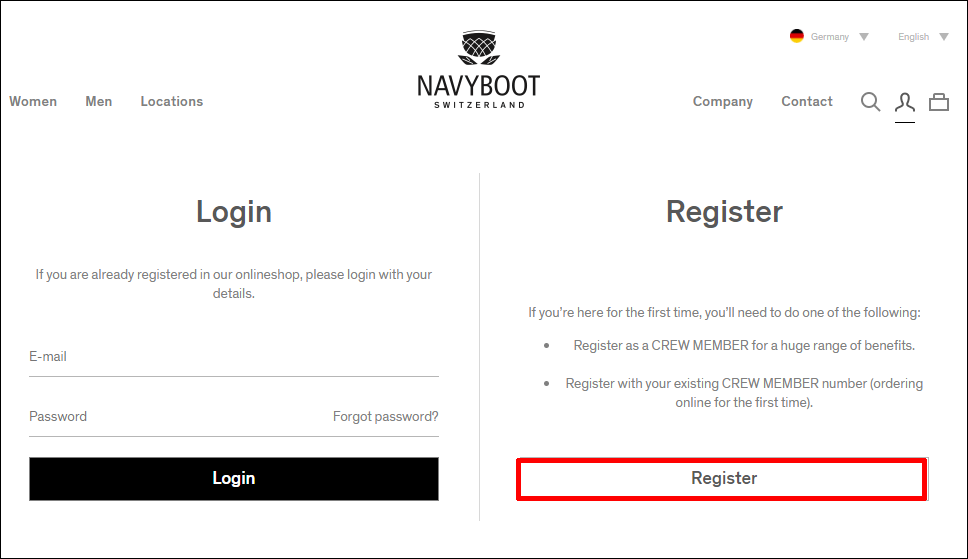
Task: Open the search magnifier icon
Action: tap(870, 102)
